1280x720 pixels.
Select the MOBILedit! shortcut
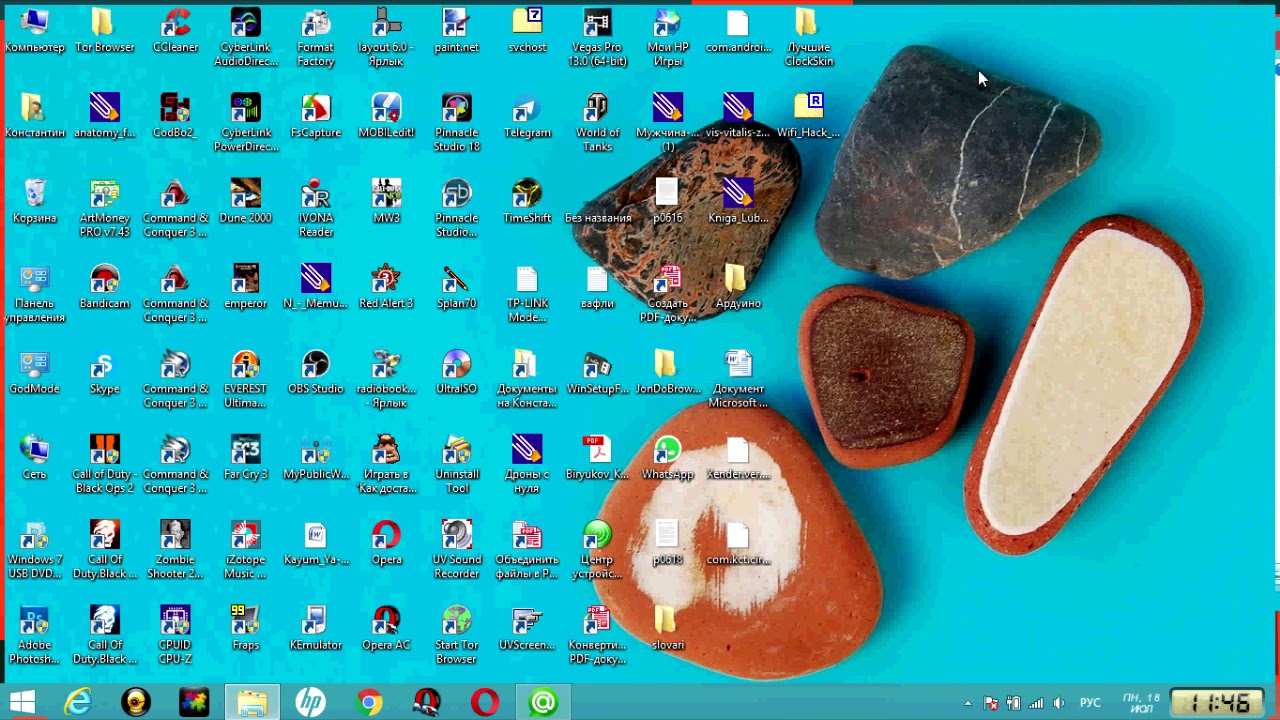[386, 116]
